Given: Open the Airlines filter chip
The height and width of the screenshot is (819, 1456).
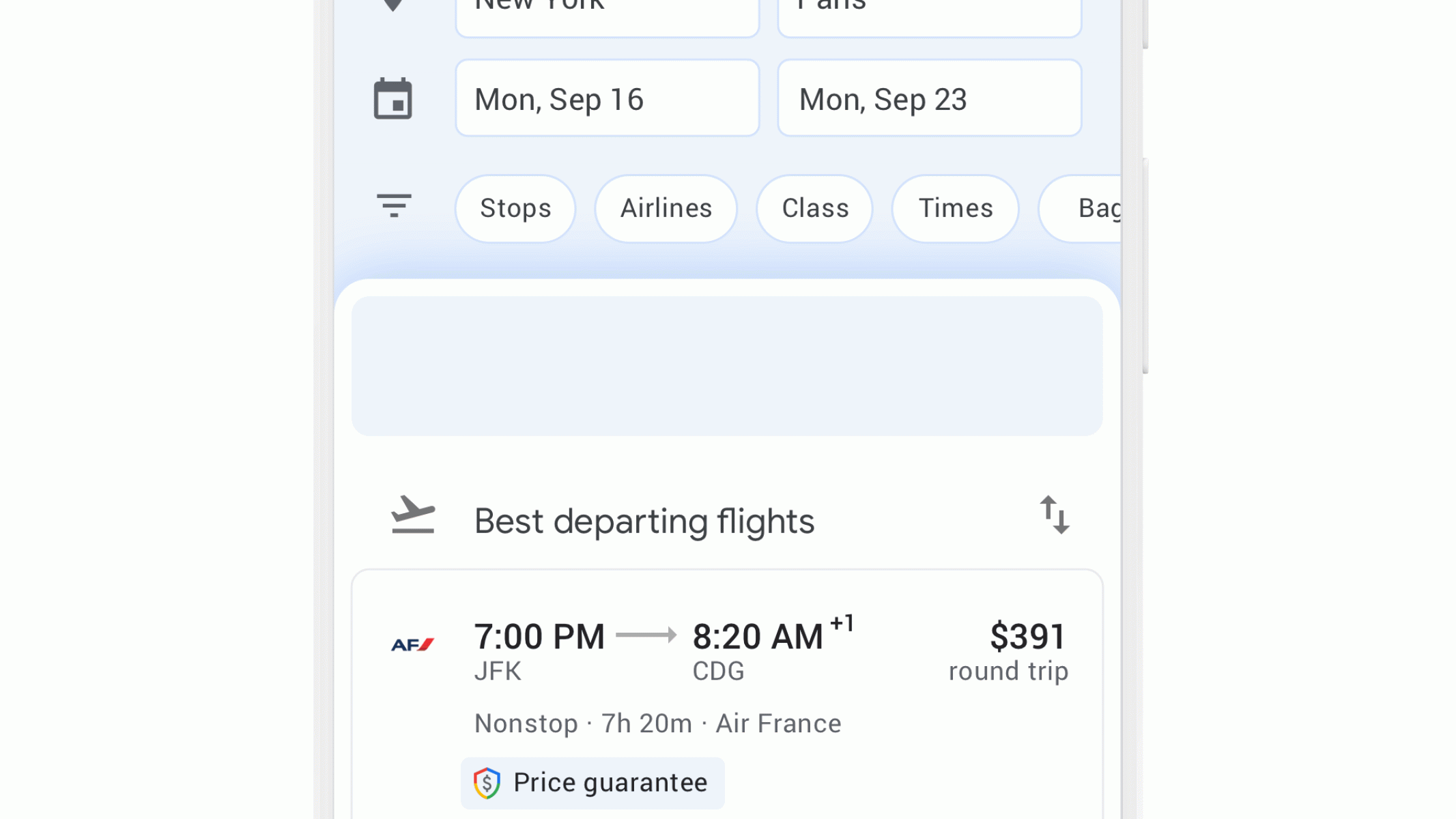Looking at the screenshot, I should point(666,208).
